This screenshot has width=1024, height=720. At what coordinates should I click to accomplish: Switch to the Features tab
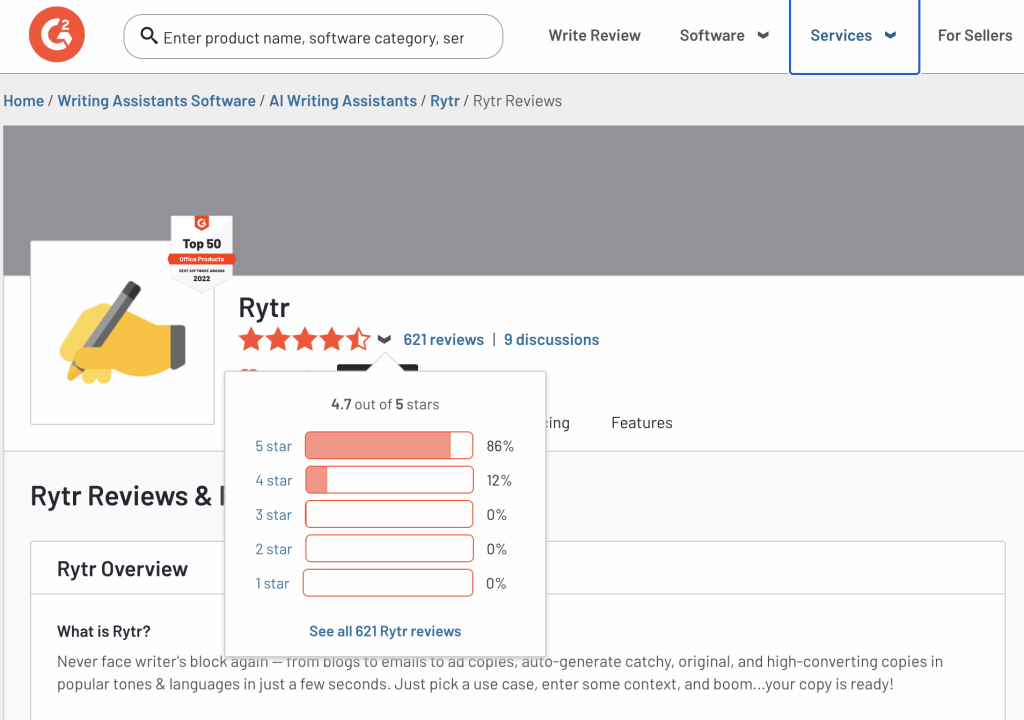tap(642, 423)
